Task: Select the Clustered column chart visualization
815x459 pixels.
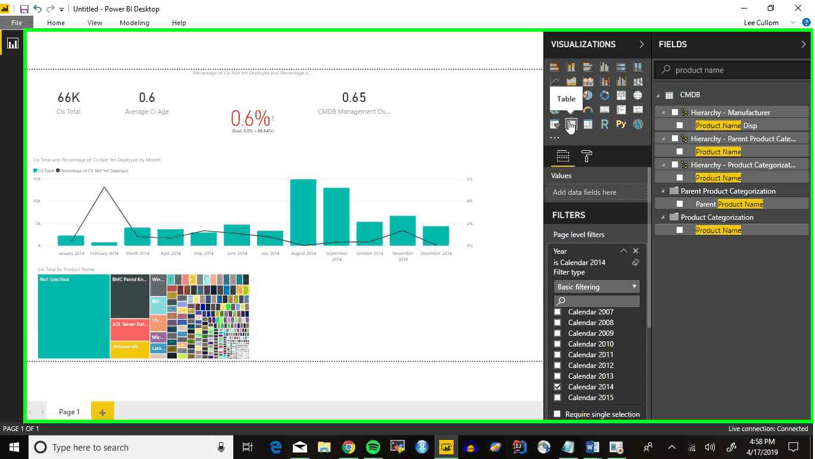Action: [604, 67]
